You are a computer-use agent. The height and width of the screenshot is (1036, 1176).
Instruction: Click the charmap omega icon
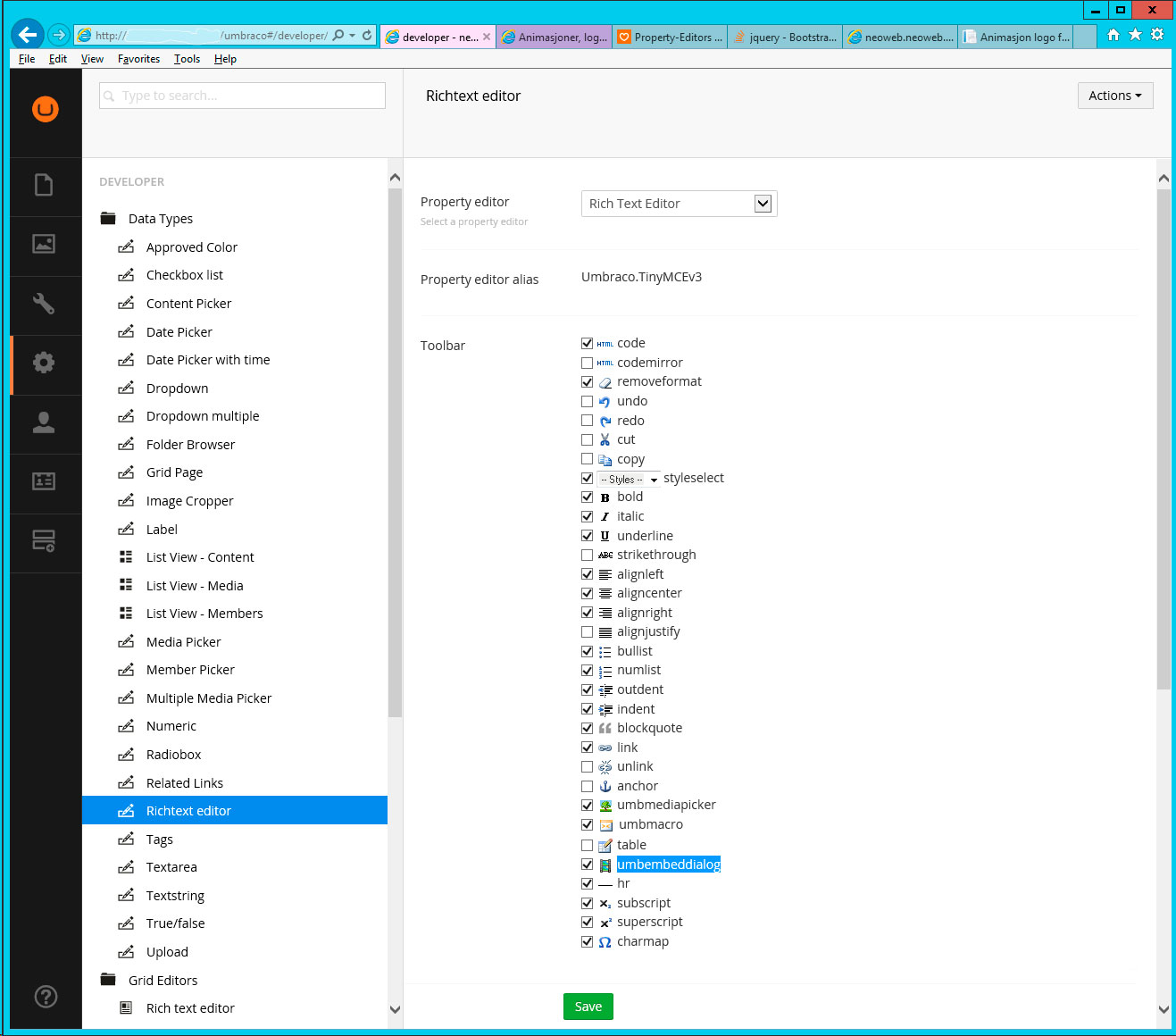[x=605, y=941]
